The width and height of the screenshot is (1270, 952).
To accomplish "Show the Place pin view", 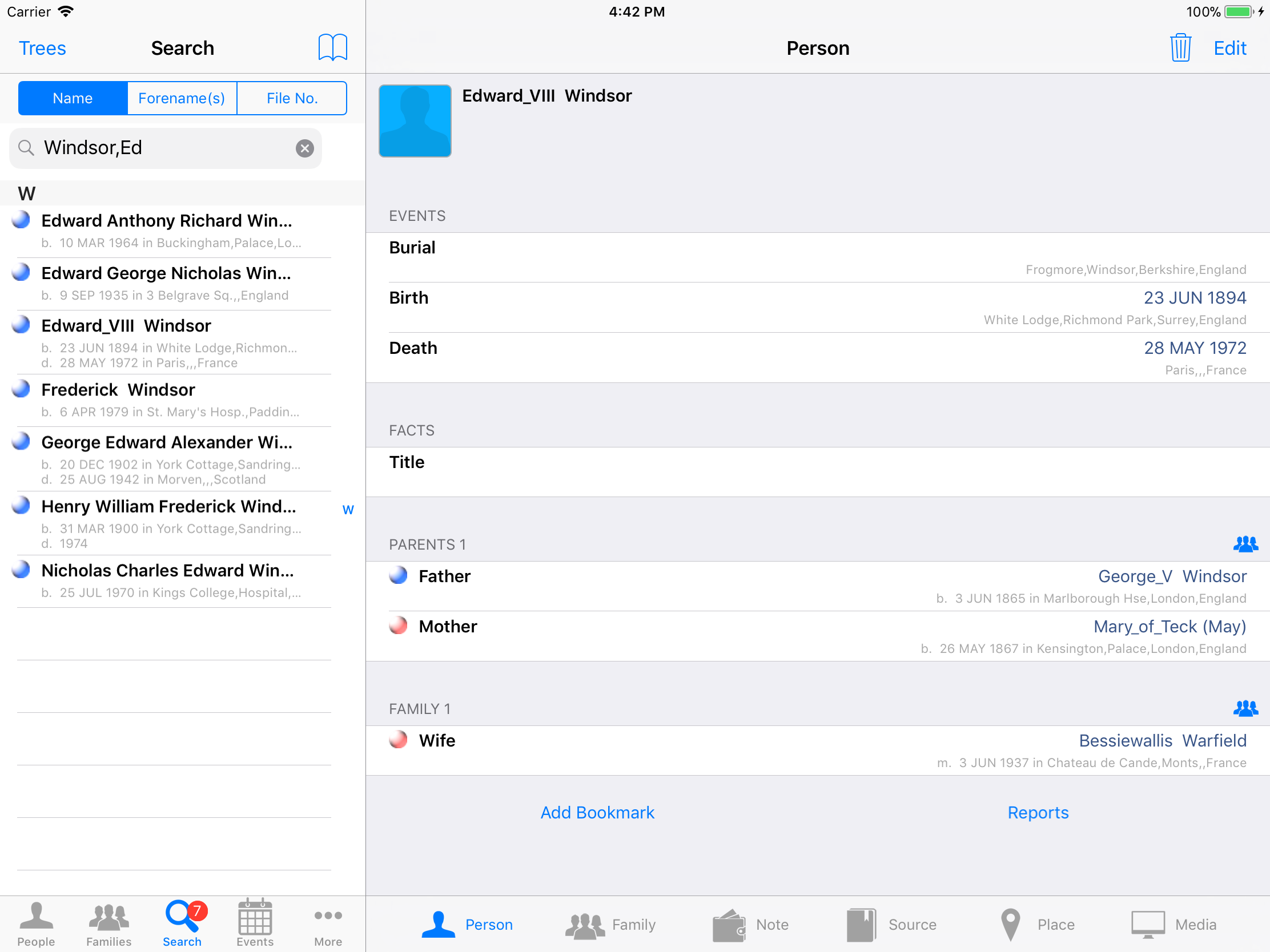I will (1037, 924).
